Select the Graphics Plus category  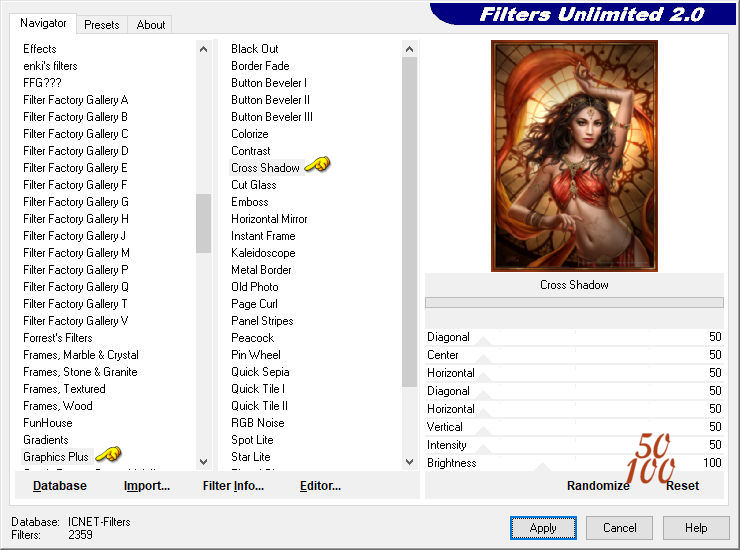pyautogui.click(x=56, y=457)
